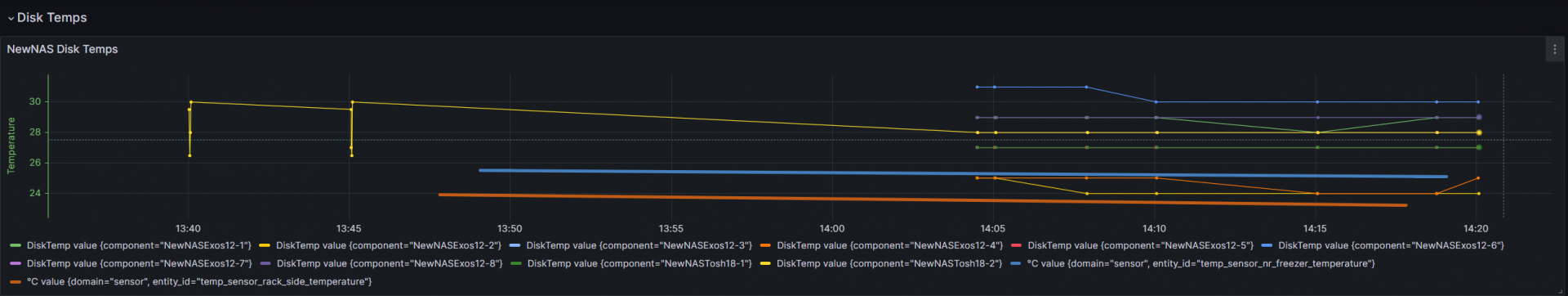1568x296 pixels.
Task: Click the 14:20 time axis label
Action: tap(1476, 228)
